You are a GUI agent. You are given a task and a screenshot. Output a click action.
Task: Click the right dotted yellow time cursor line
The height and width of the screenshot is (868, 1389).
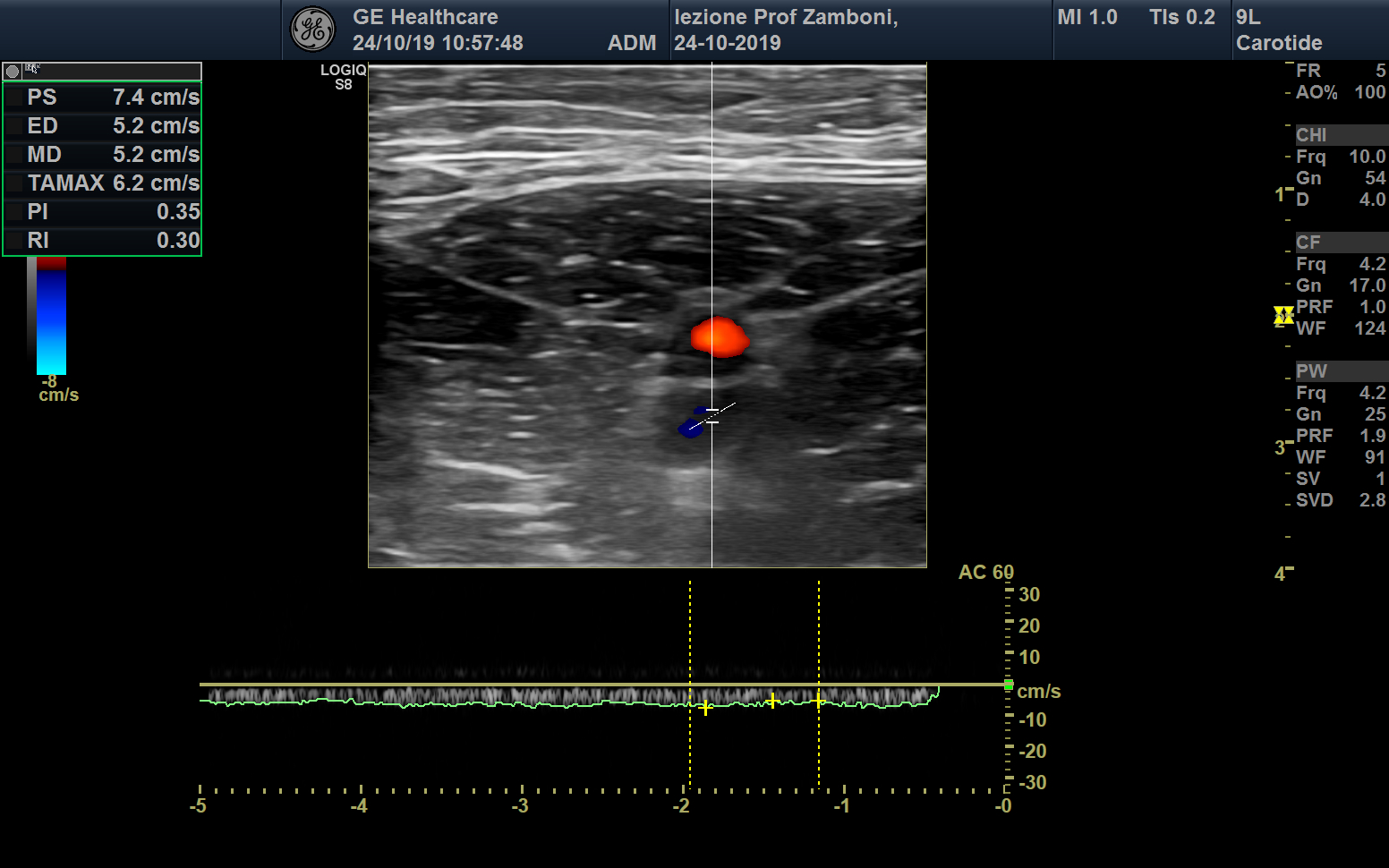point(819,685)
